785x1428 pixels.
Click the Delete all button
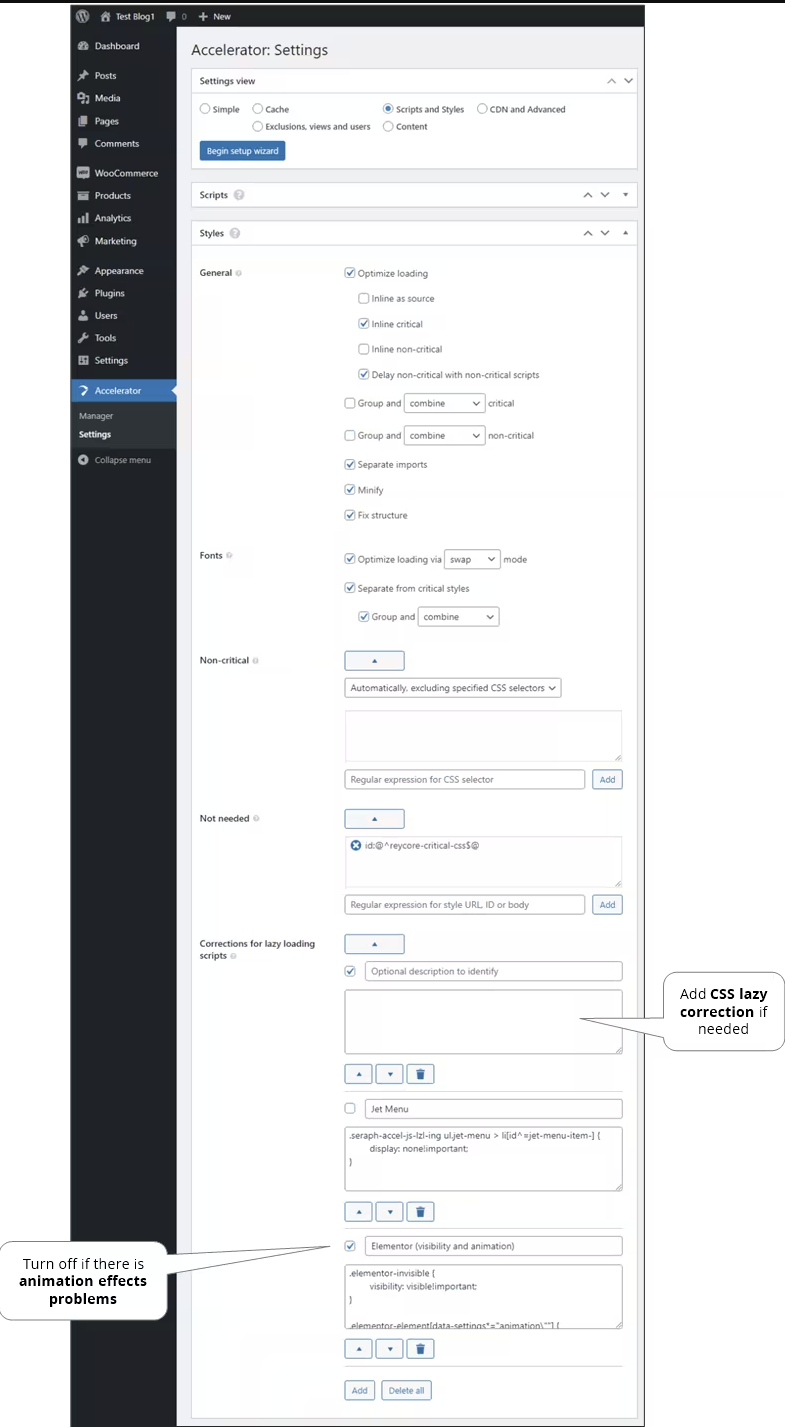(406, 1390)
